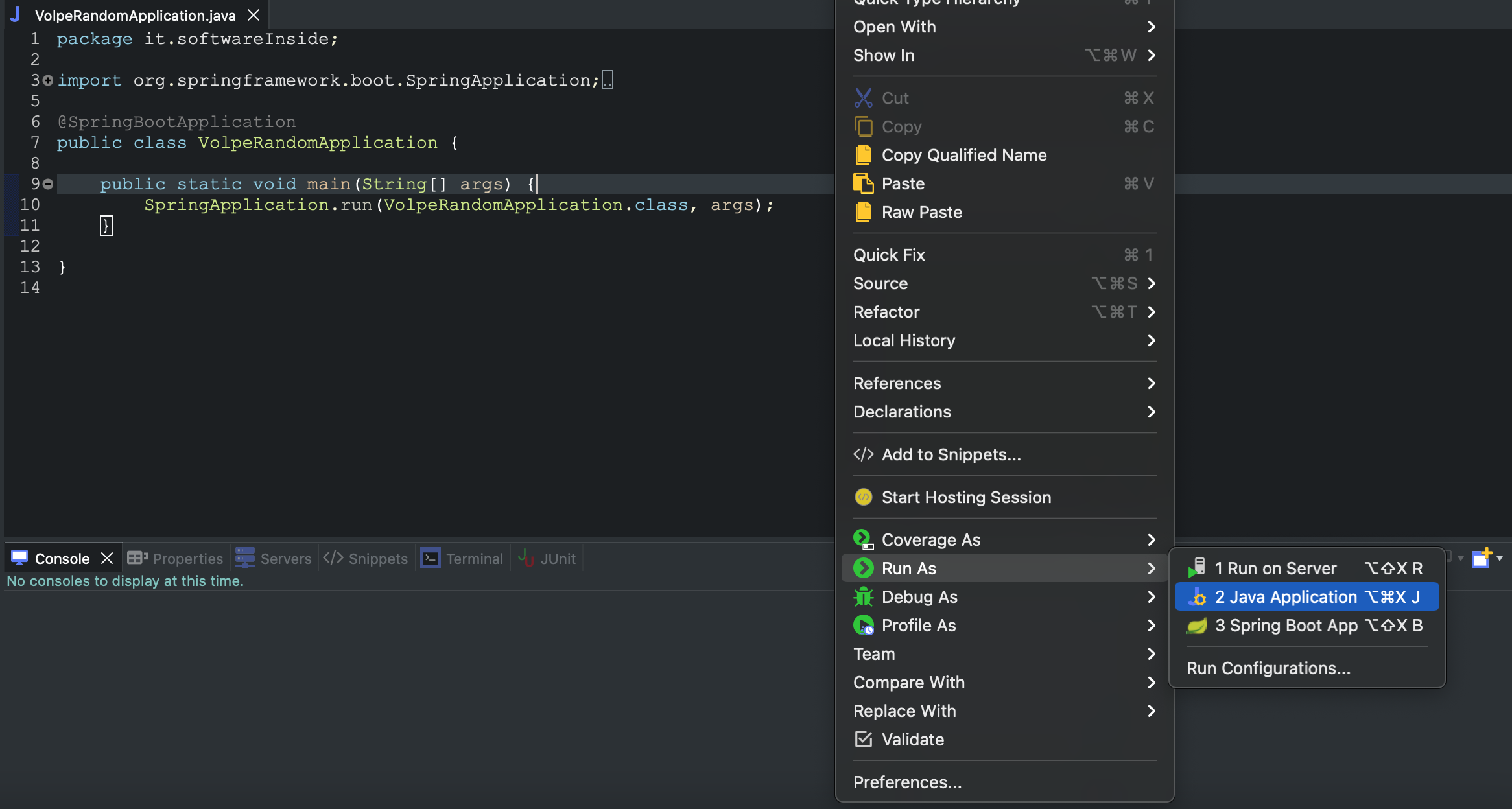Select the Paste icon
The width and height of the screenshot is (1512, 809).
pos(865,183)
